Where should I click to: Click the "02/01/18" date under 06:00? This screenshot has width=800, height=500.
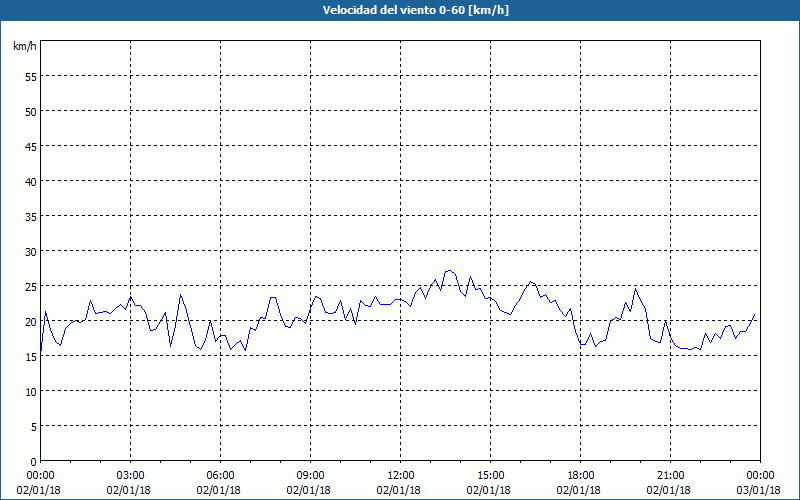click(218, 490)
